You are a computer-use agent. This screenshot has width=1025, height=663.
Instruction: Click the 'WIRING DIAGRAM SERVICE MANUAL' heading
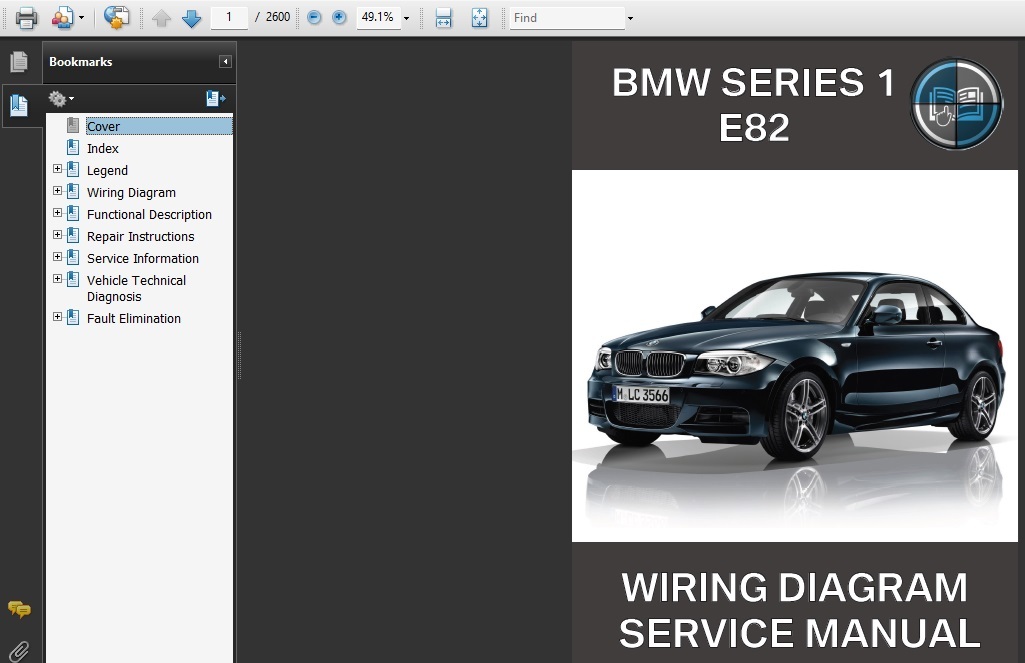tap(799, 610)
